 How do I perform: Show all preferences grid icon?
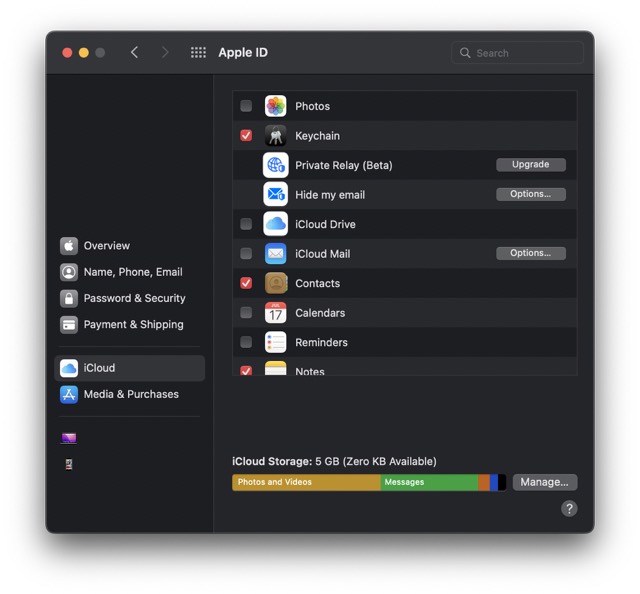198,53
